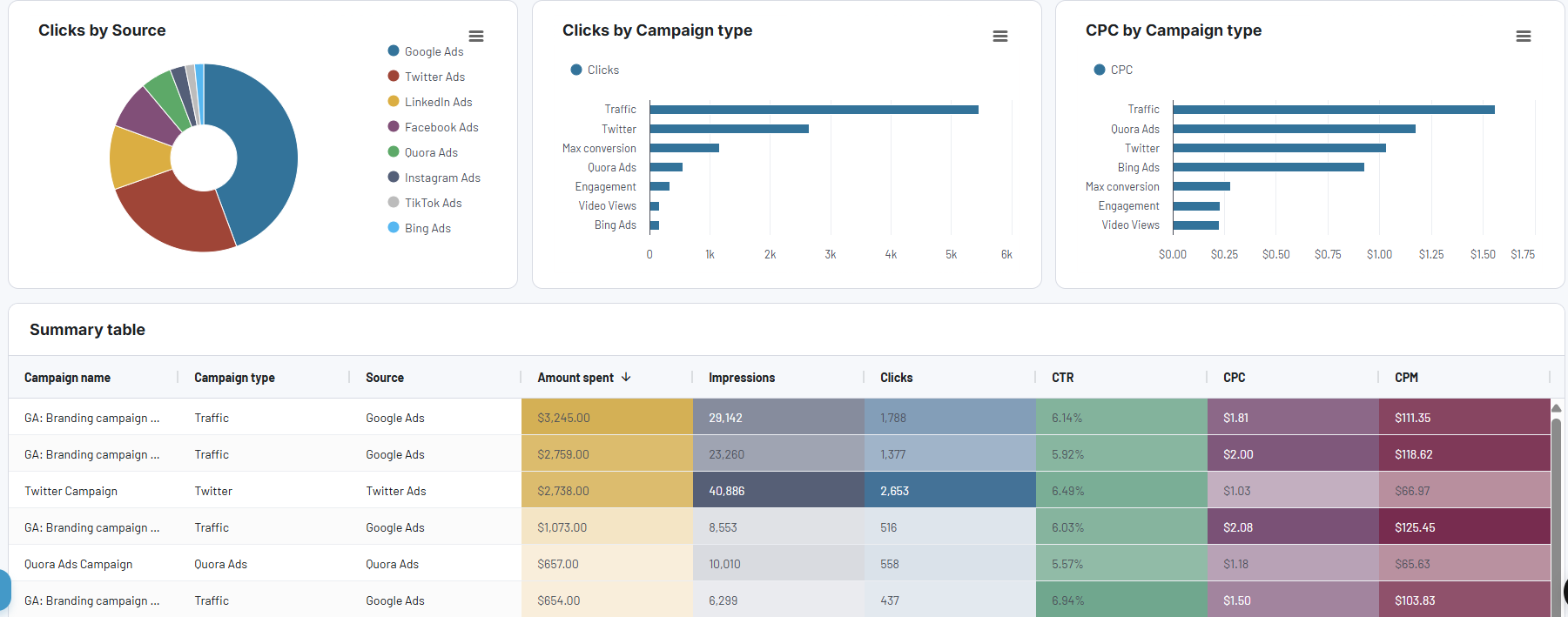Screen dimensions: 1568x617
Task: Click the Twitter bar in Clicks chart
Action: pos(729,129)
